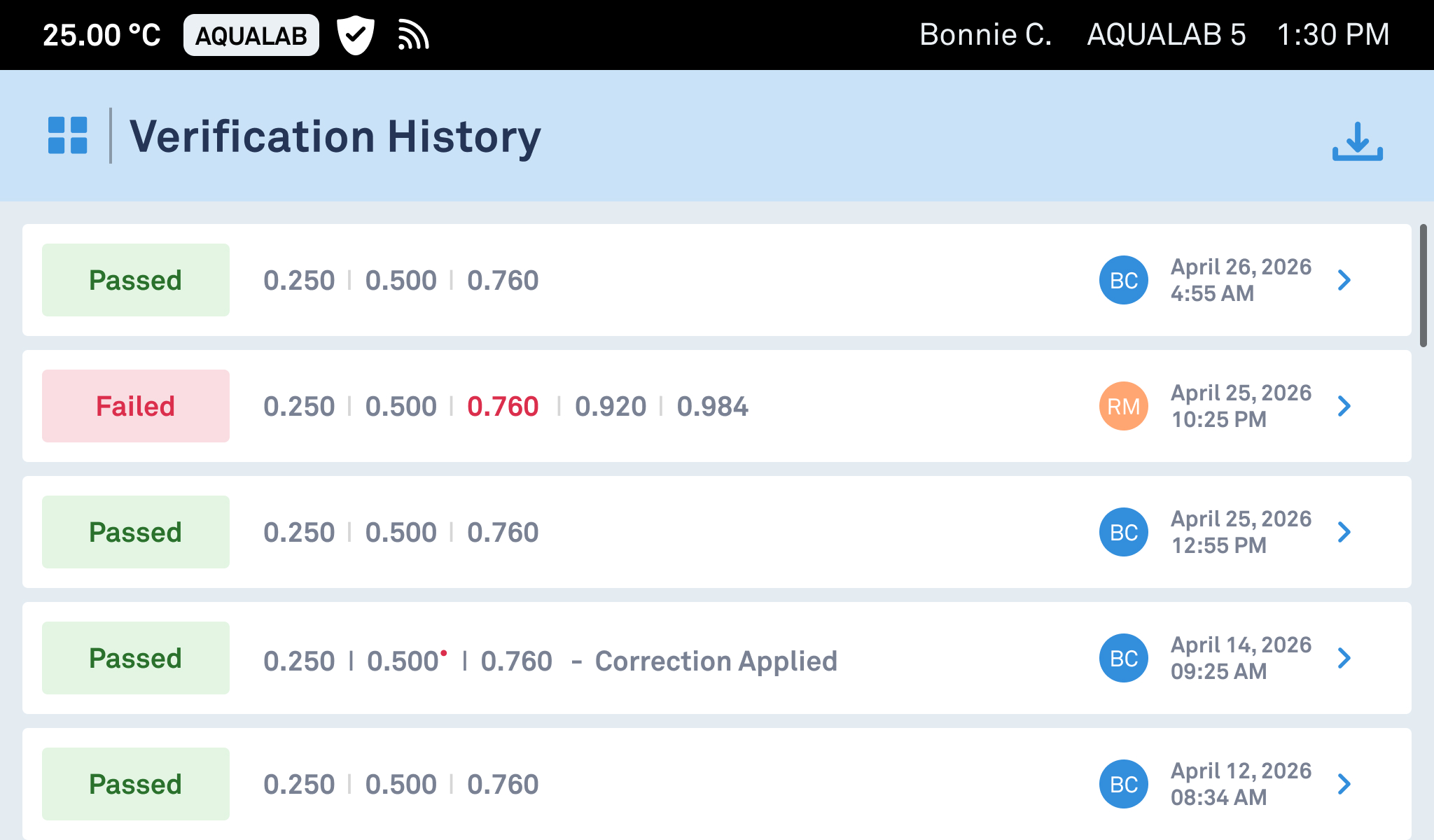
Task: Tap the shield checkmark status icon
Action: click(x=356, y=35)
